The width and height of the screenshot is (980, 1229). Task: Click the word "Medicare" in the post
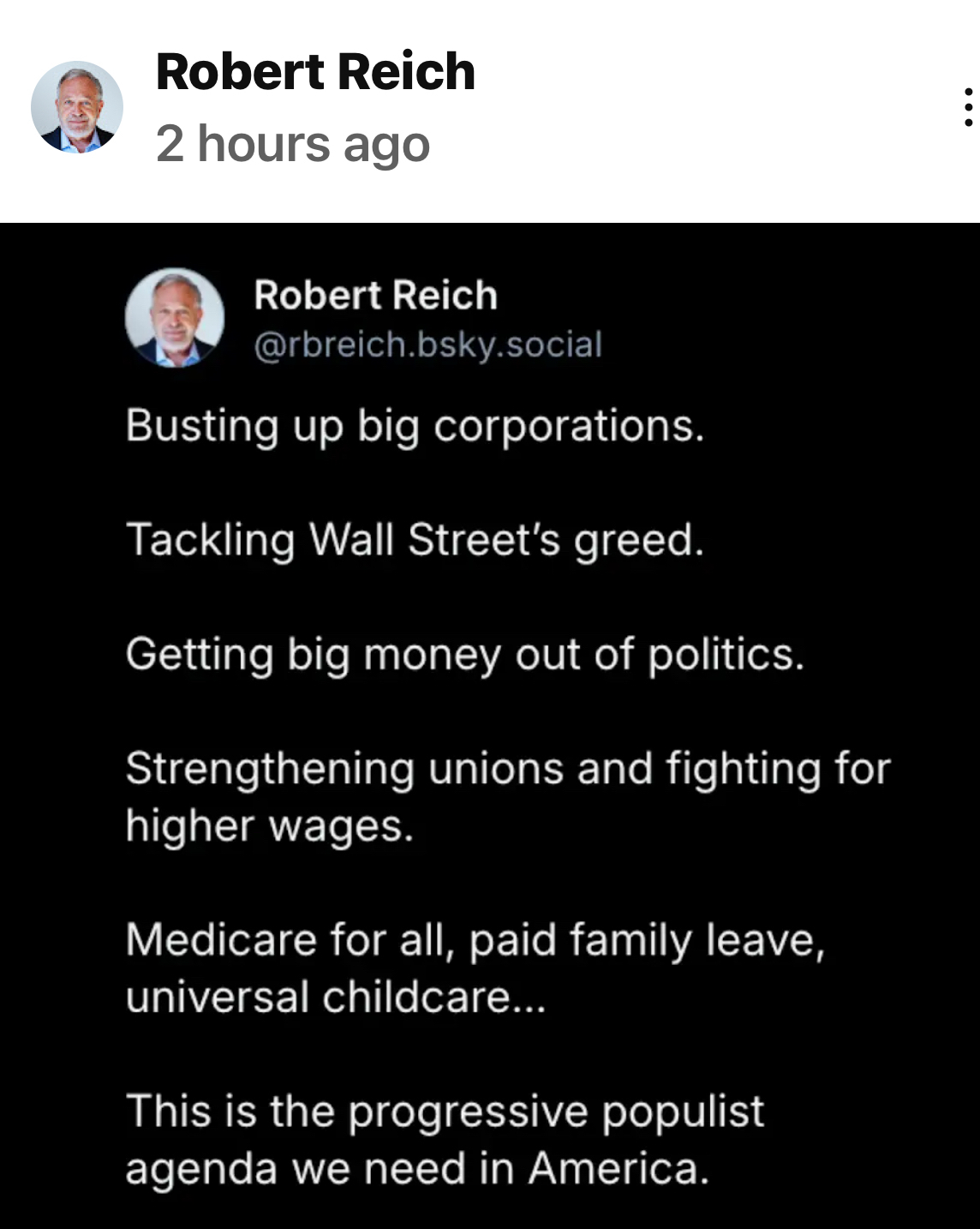[221, 940]
